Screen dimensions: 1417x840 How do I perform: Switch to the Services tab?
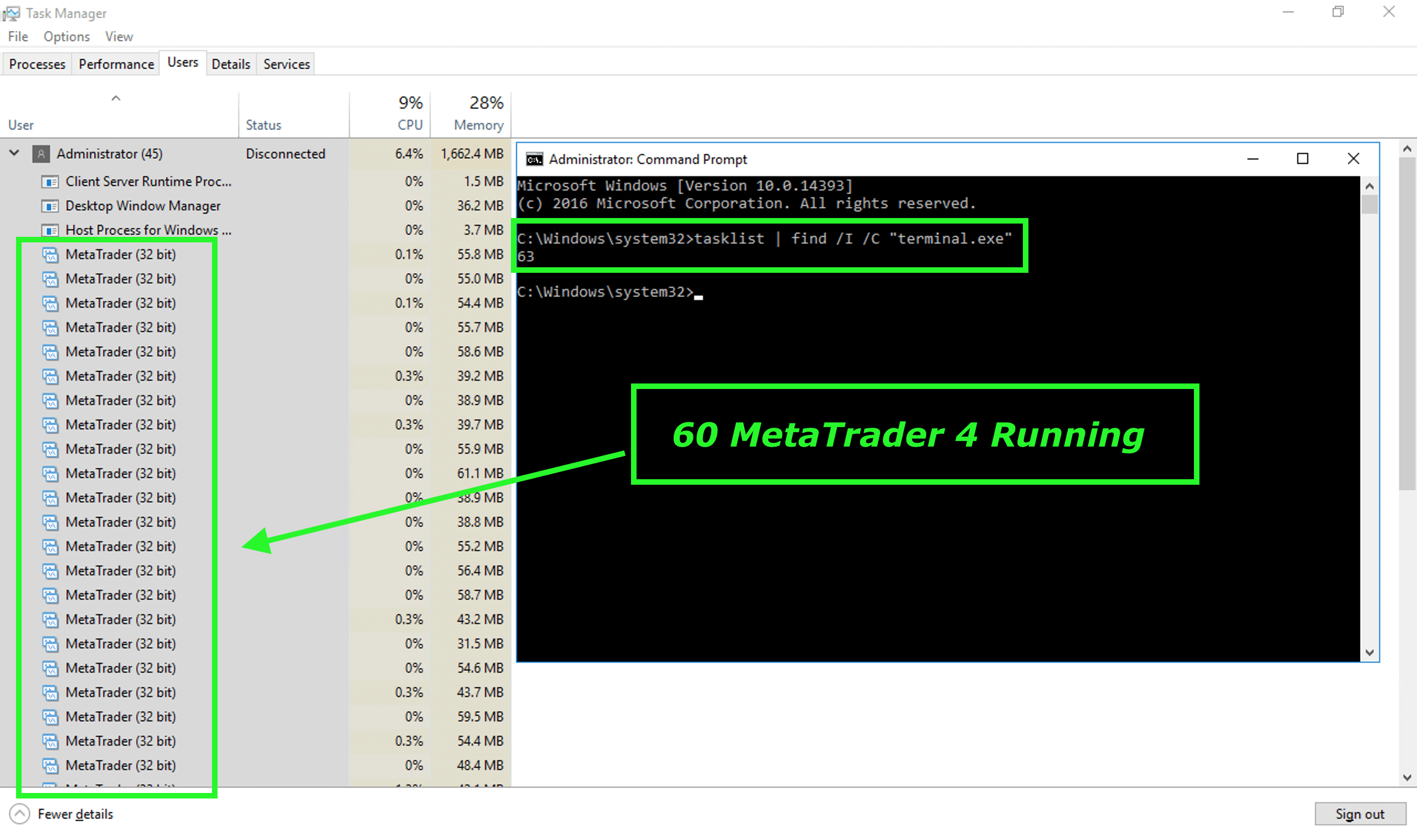pyautogui.click(x=287, y=64)
